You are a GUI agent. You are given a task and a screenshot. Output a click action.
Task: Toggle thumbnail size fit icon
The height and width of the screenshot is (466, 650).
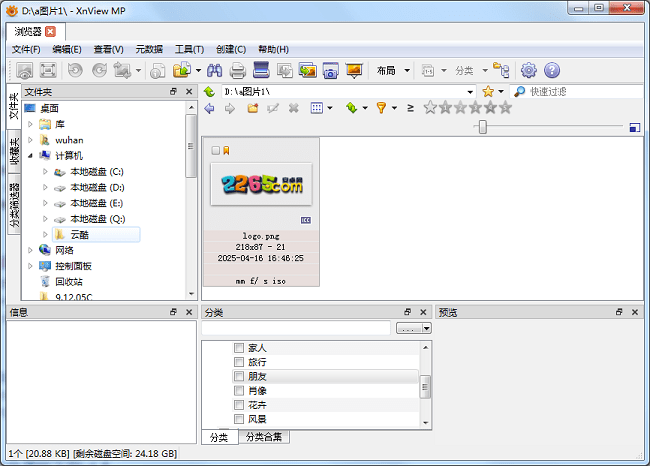point(635,128)
